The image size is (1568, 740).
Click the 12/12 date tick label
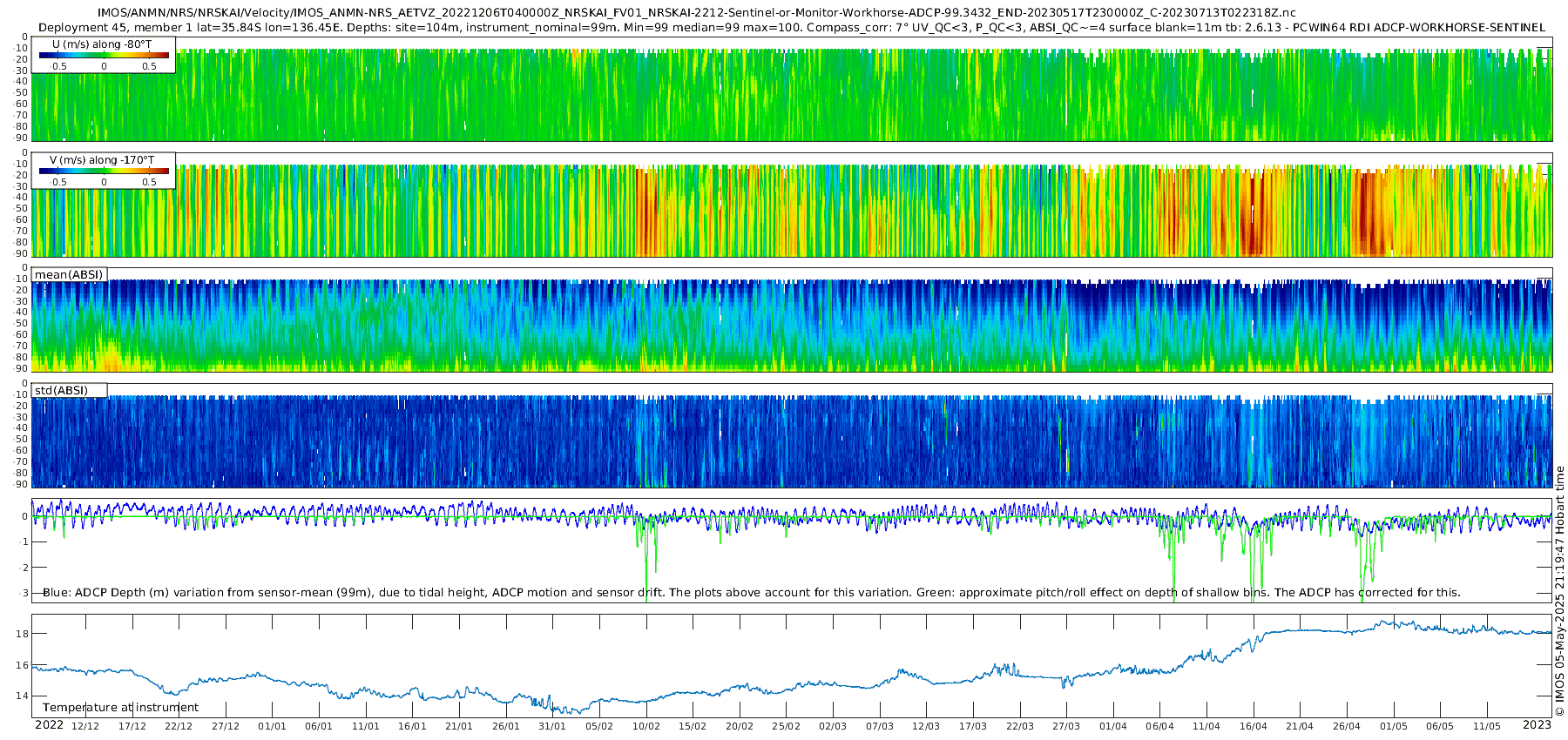(x=85, y=726)
